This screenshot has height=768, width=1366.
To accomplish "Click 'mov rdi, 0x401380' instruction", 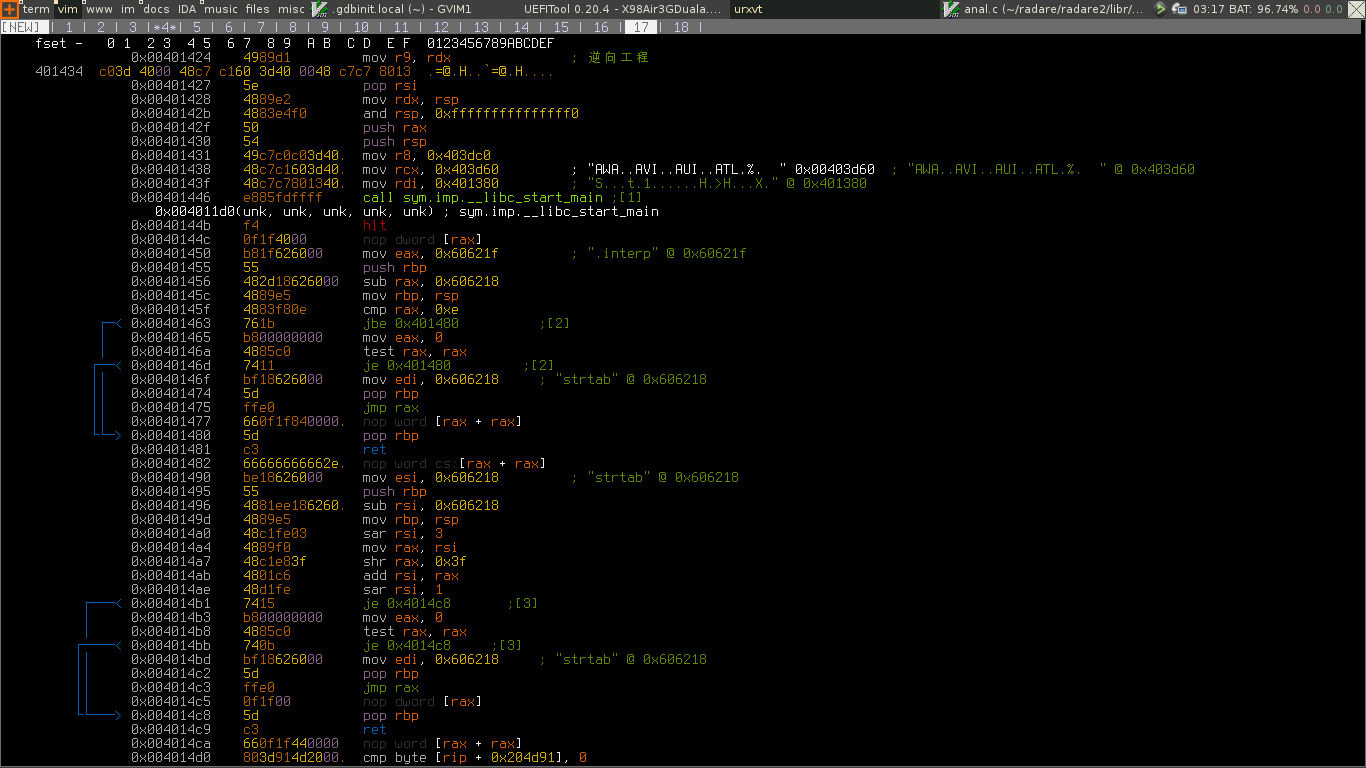I will pos(431,184).
